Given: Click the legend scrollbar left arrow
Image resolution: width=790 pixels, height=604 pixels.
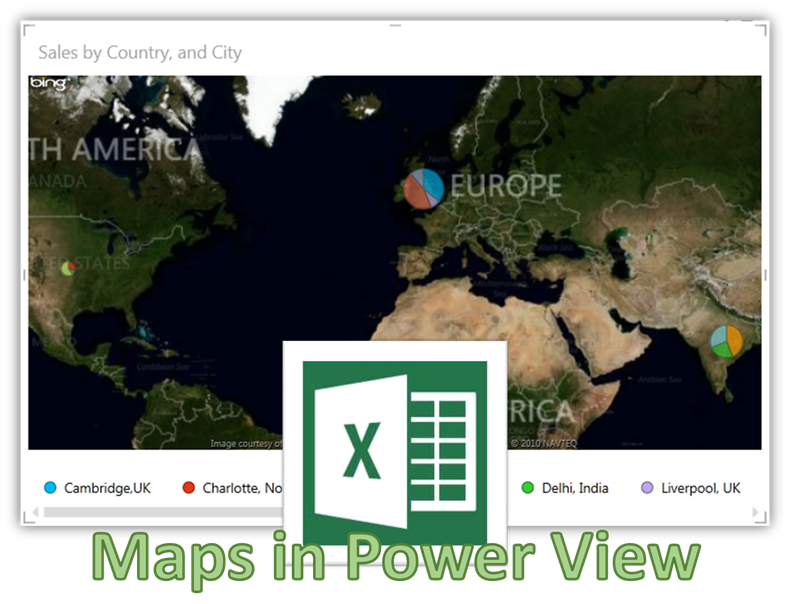Looking at the screenshot, I should pyautogui.click(x=35, y=512).
